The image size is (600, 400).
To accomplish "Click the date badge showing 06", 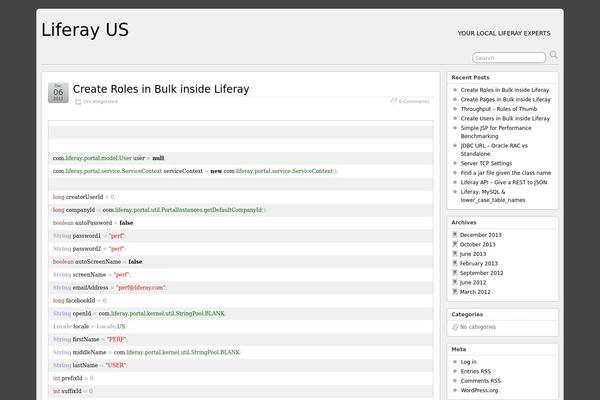I will [x=58, y=92].
